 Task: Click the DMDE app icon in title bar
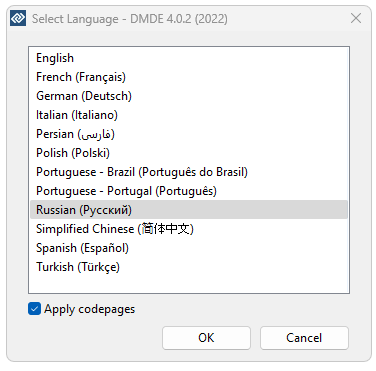pos(18,18)
